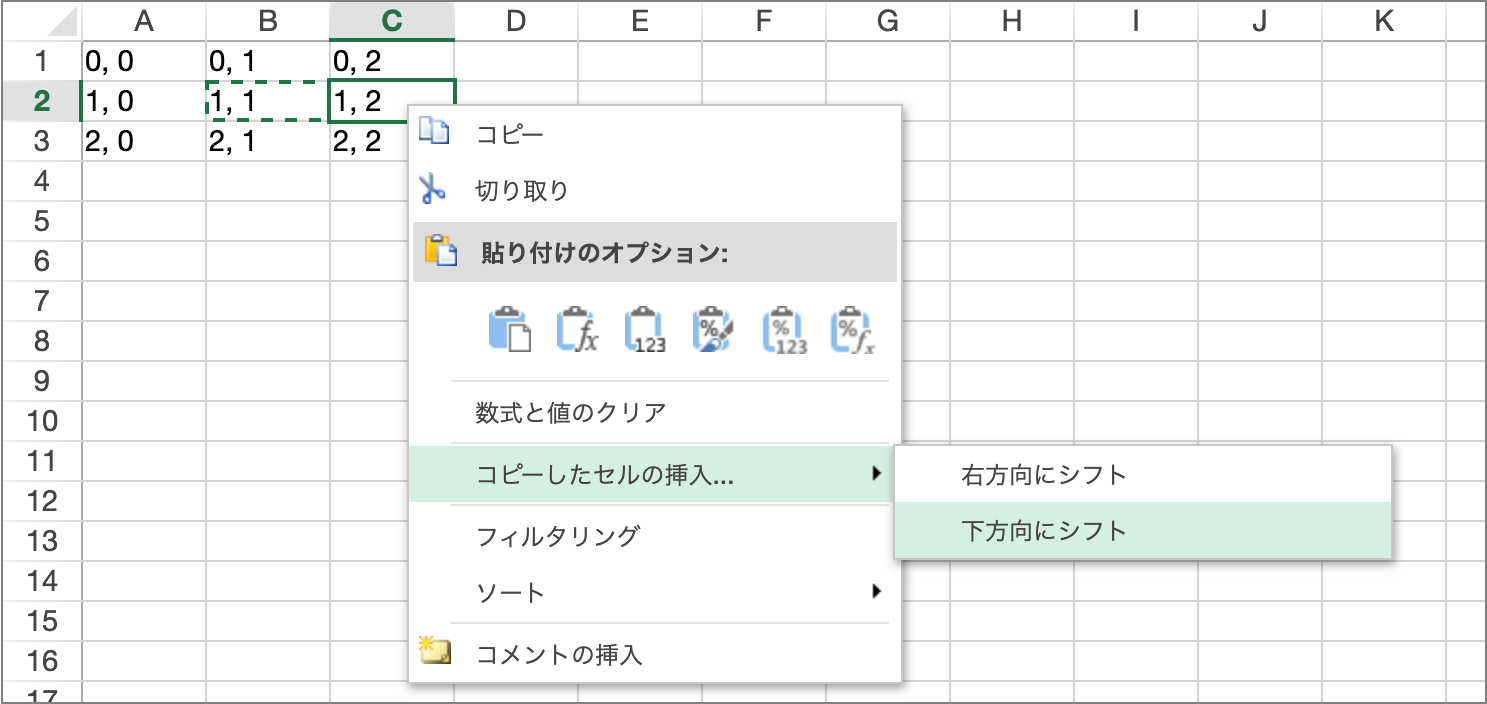Screen dimensions: 1487x704
Task: Click cell containing "2, 0"
Action: [x=144, y=141]
